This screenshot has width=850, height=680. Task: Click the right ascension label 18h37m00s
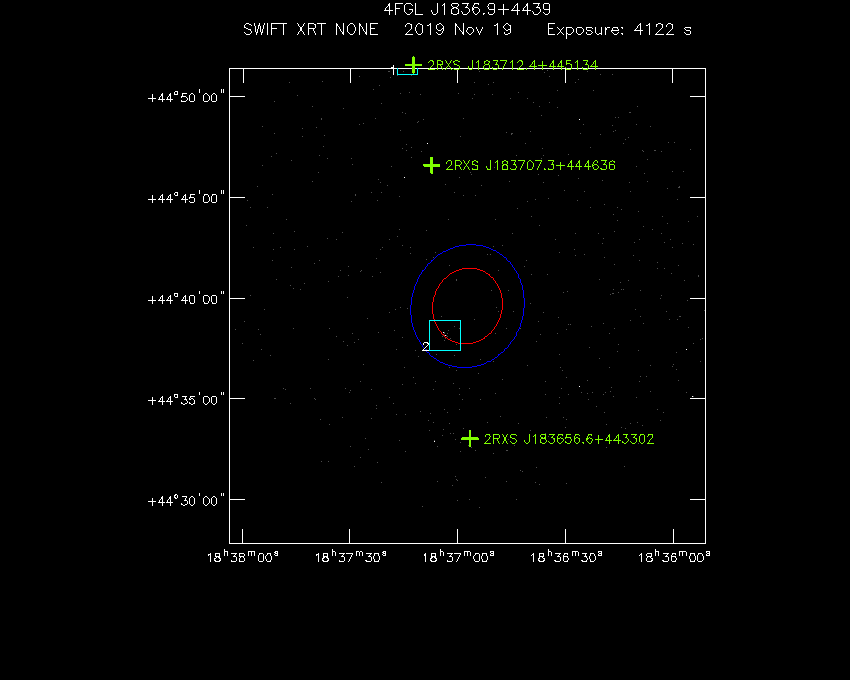point(458,557)
